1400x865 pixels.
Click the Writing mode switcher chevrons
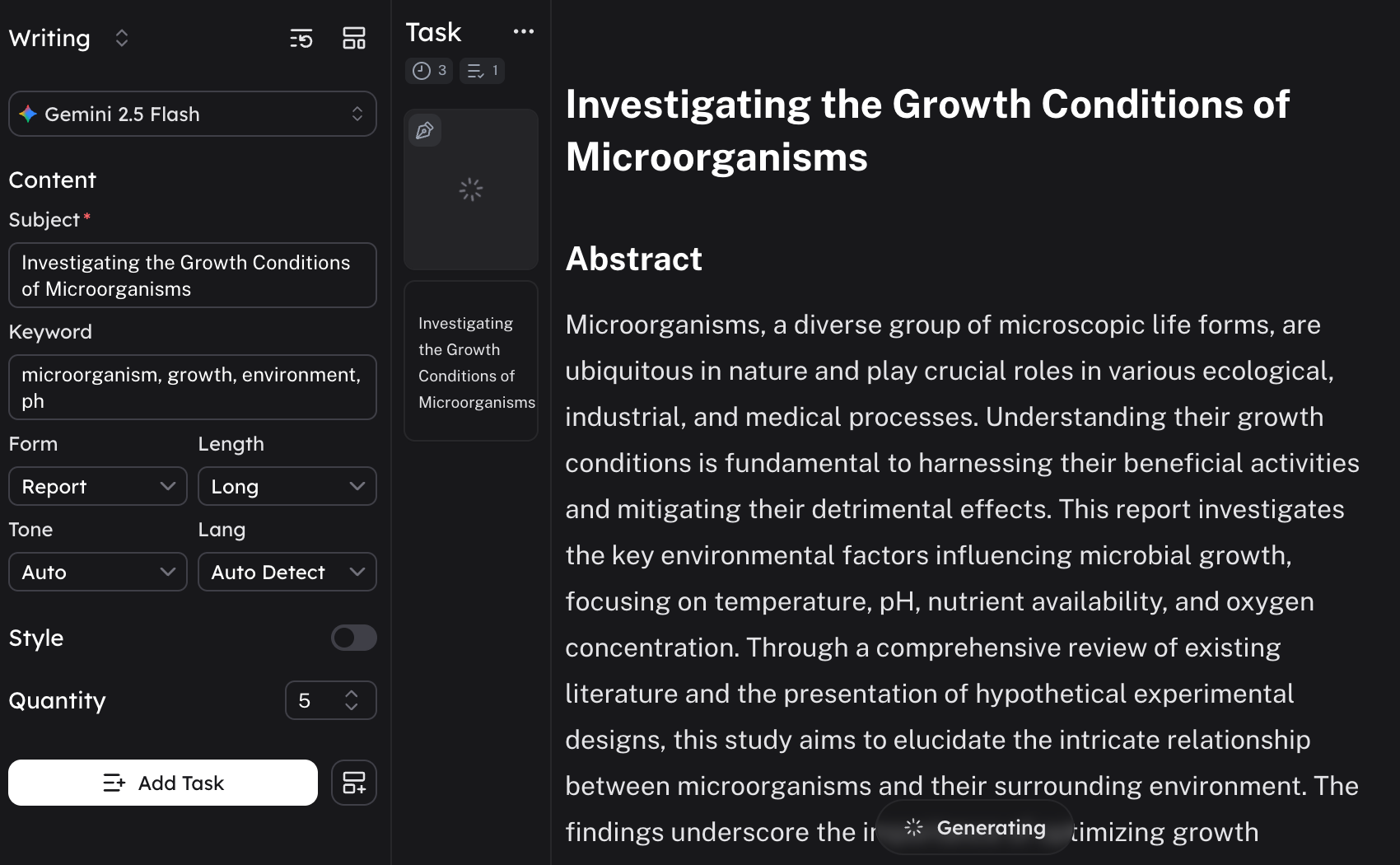(122, 39)
